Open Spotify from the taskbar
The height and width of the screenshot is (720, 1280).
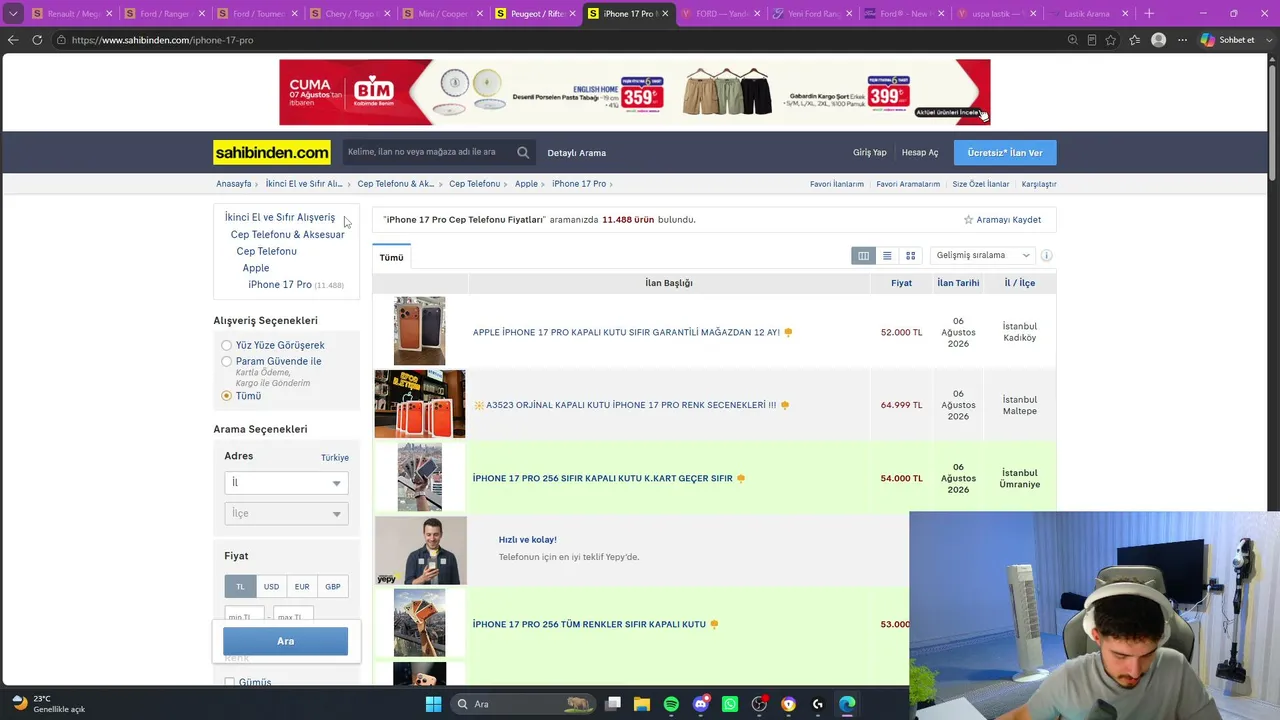coord(671,704)
